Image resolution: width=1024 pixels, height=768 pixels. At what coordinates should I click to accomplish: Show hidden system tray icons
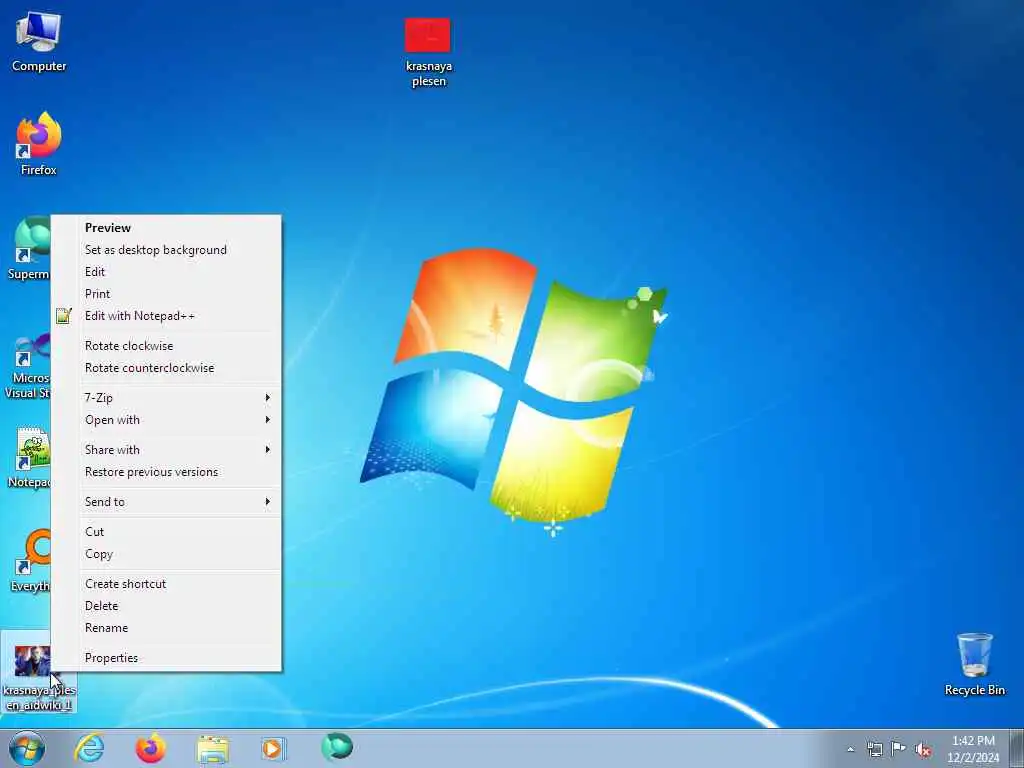click(x=850, y=749)
